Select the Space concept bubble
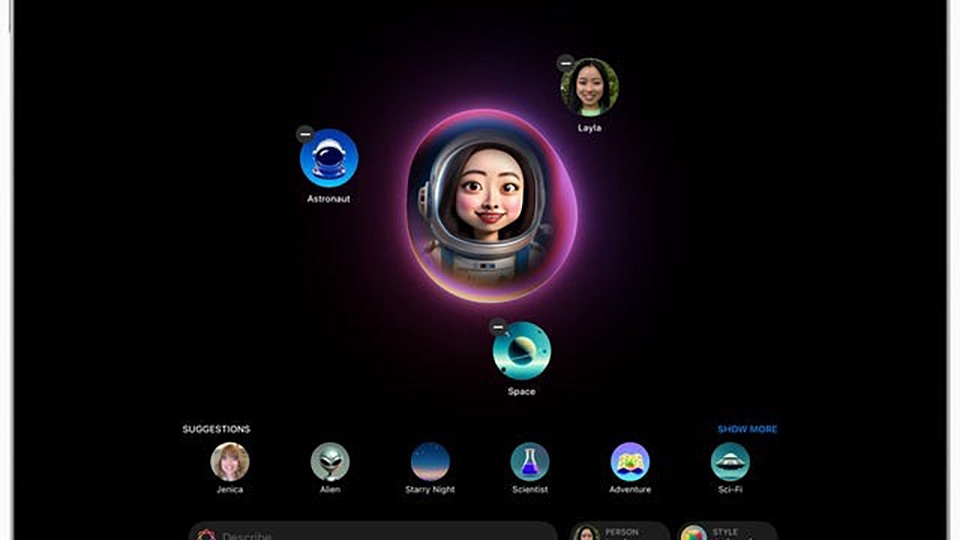The image size is (960, 540). pos(522,351)
